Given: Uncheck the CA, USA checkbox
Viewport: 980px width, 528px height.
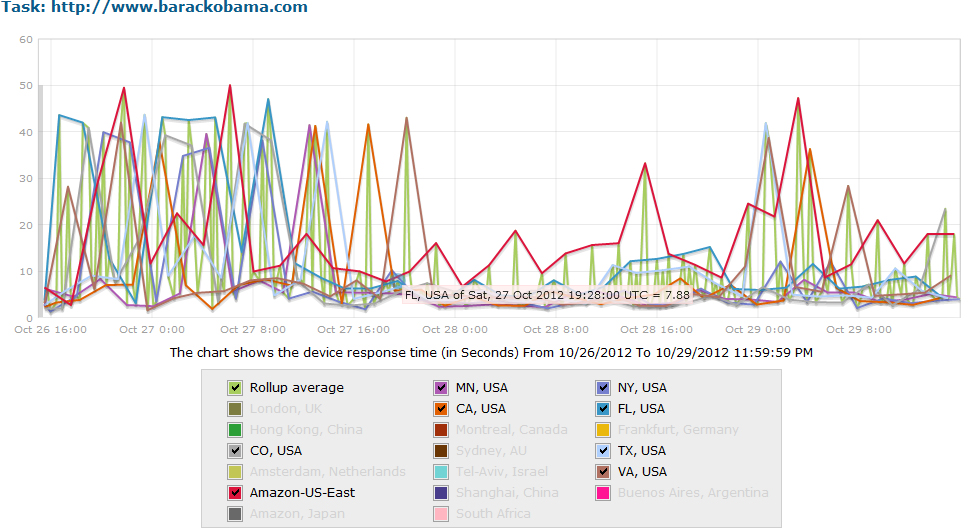Looking at the screenshot, I should pos(441,409).
